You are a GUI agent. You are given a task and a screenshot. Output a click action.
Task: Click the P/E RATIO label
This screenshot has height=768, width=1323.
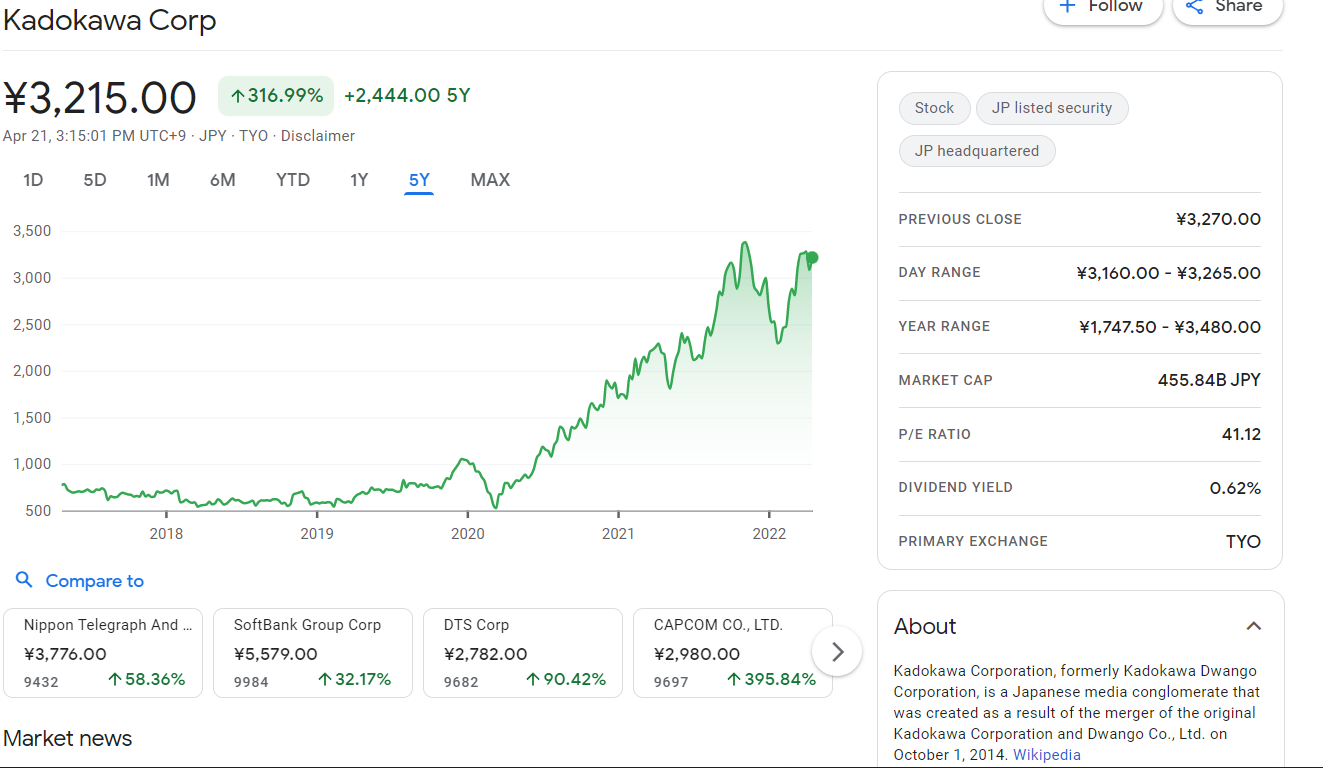tap(935, 434)
